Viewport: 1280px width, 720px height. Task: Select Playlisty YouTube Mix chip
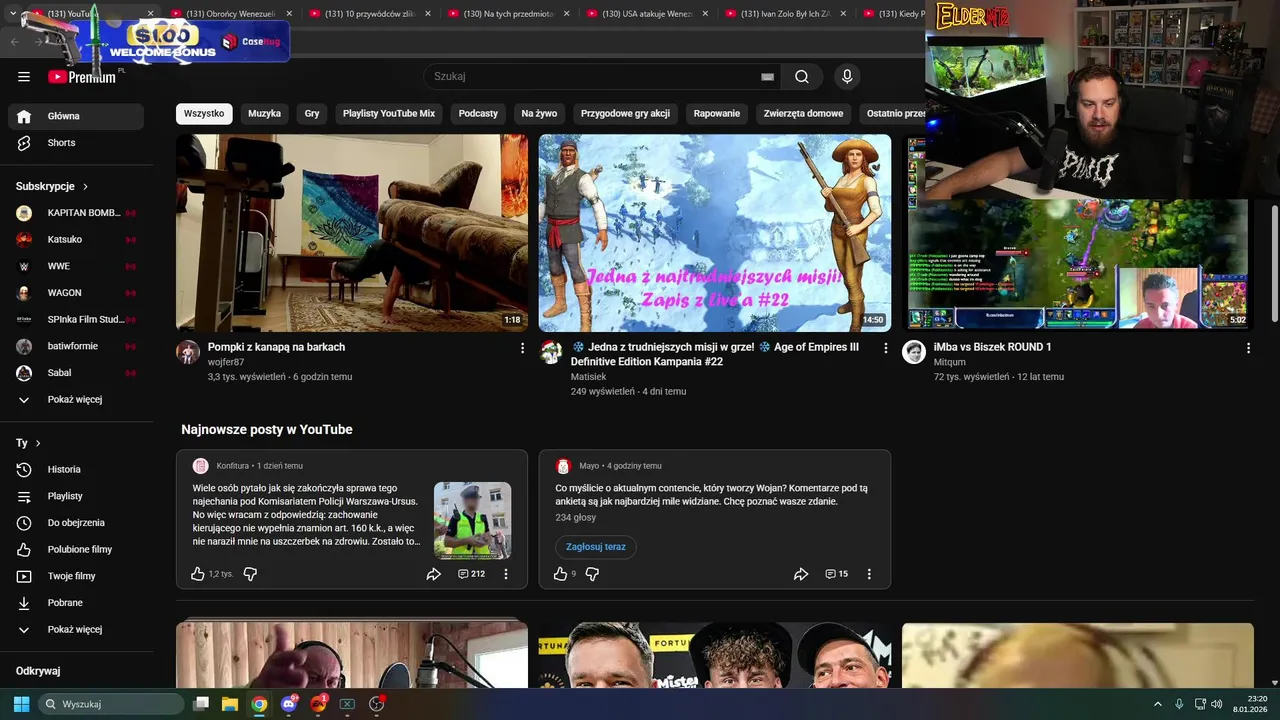[389, 114]
